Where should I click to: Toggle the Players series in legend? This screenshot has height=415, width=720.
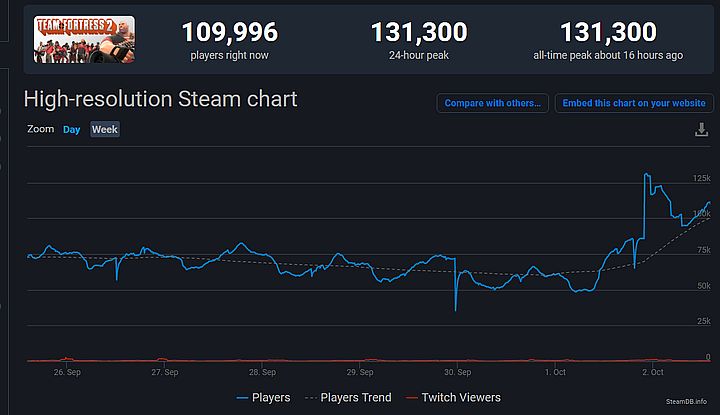coord(263,397)
